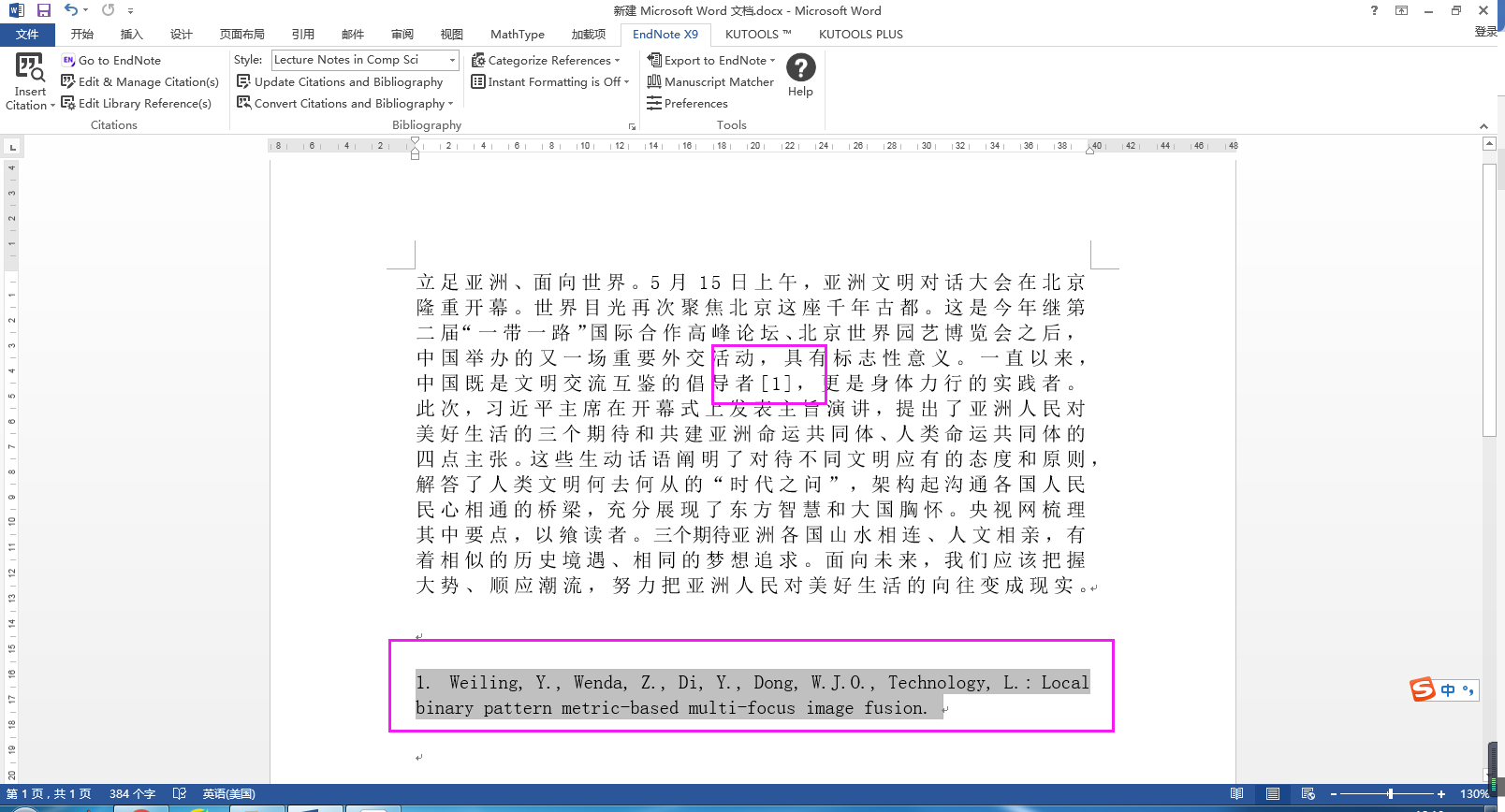Image resolution: width=1505 pixels, height=812 pixels.
Task: Click citation [1] in the text
Action: pyautogui.click(x=776, y=384)
